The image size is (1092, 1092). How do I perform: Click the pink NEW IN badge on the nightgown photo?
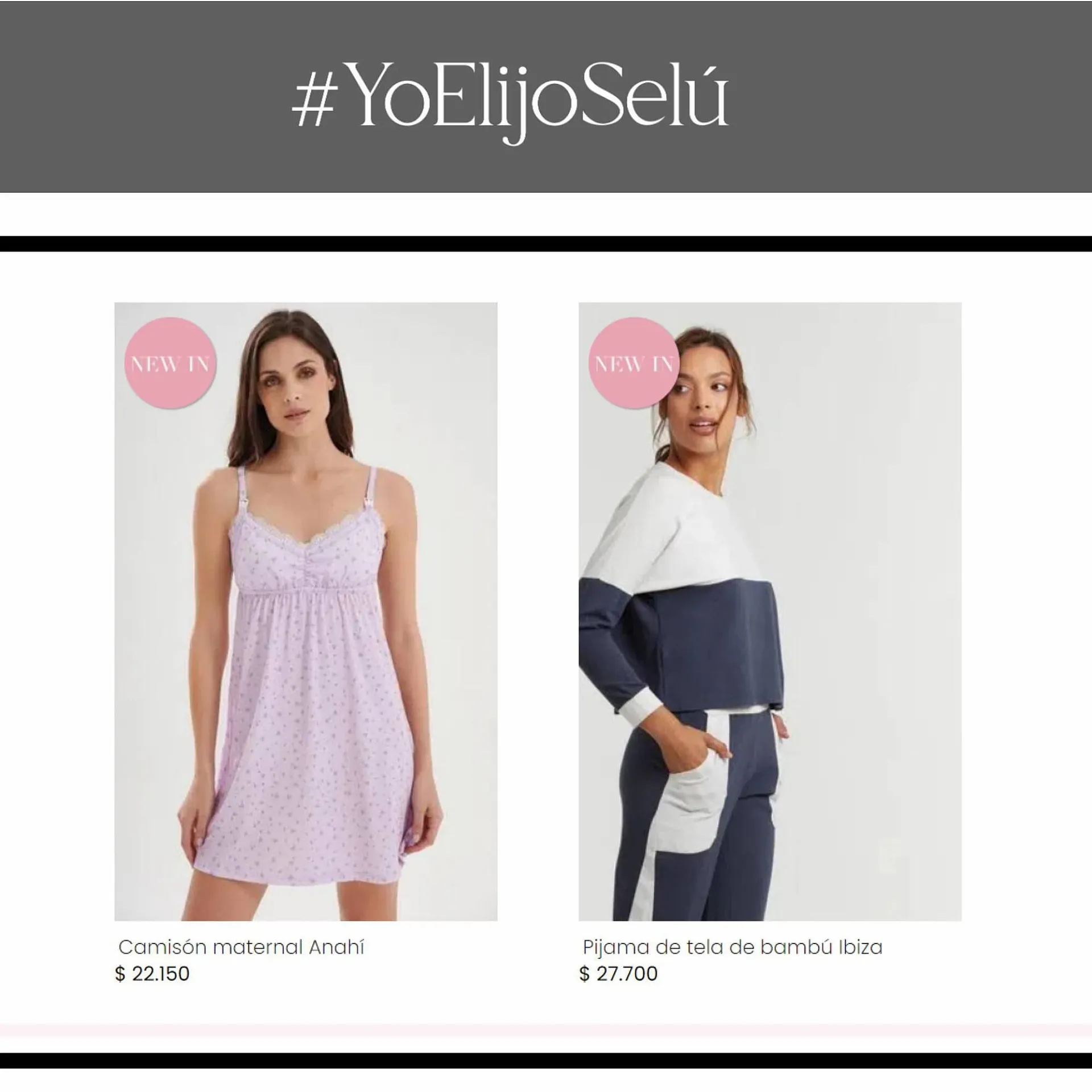click(x=170, y=363)
